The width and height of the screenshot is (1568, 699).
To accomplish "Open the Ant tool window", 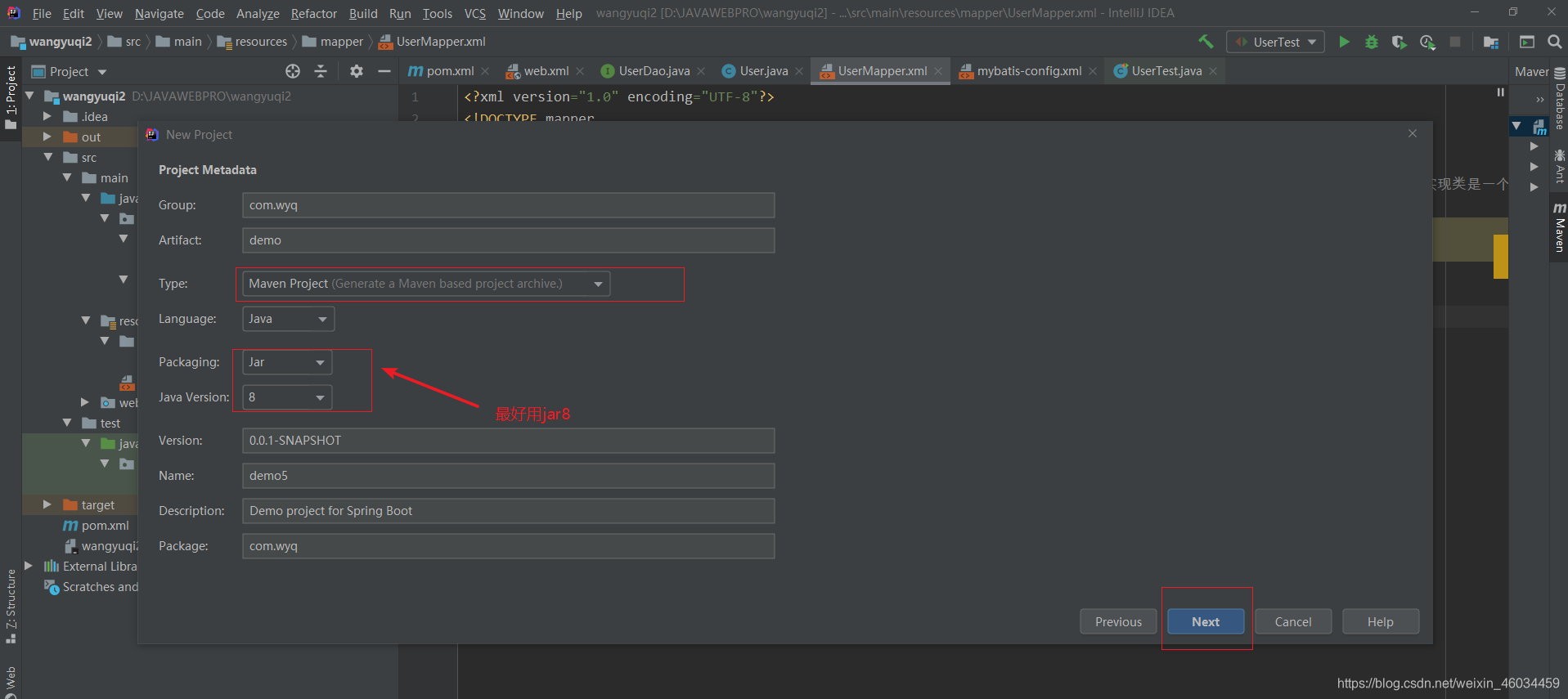I will pos(1560,166).
